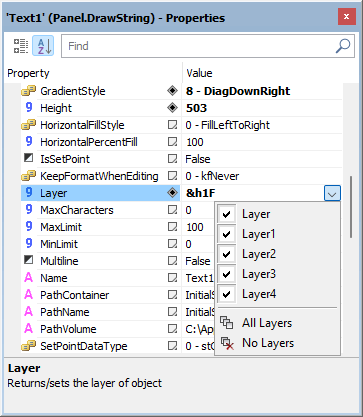Click the Name value Text1
Viewport: 363px width, 417px height.
[x=199, y=278]
